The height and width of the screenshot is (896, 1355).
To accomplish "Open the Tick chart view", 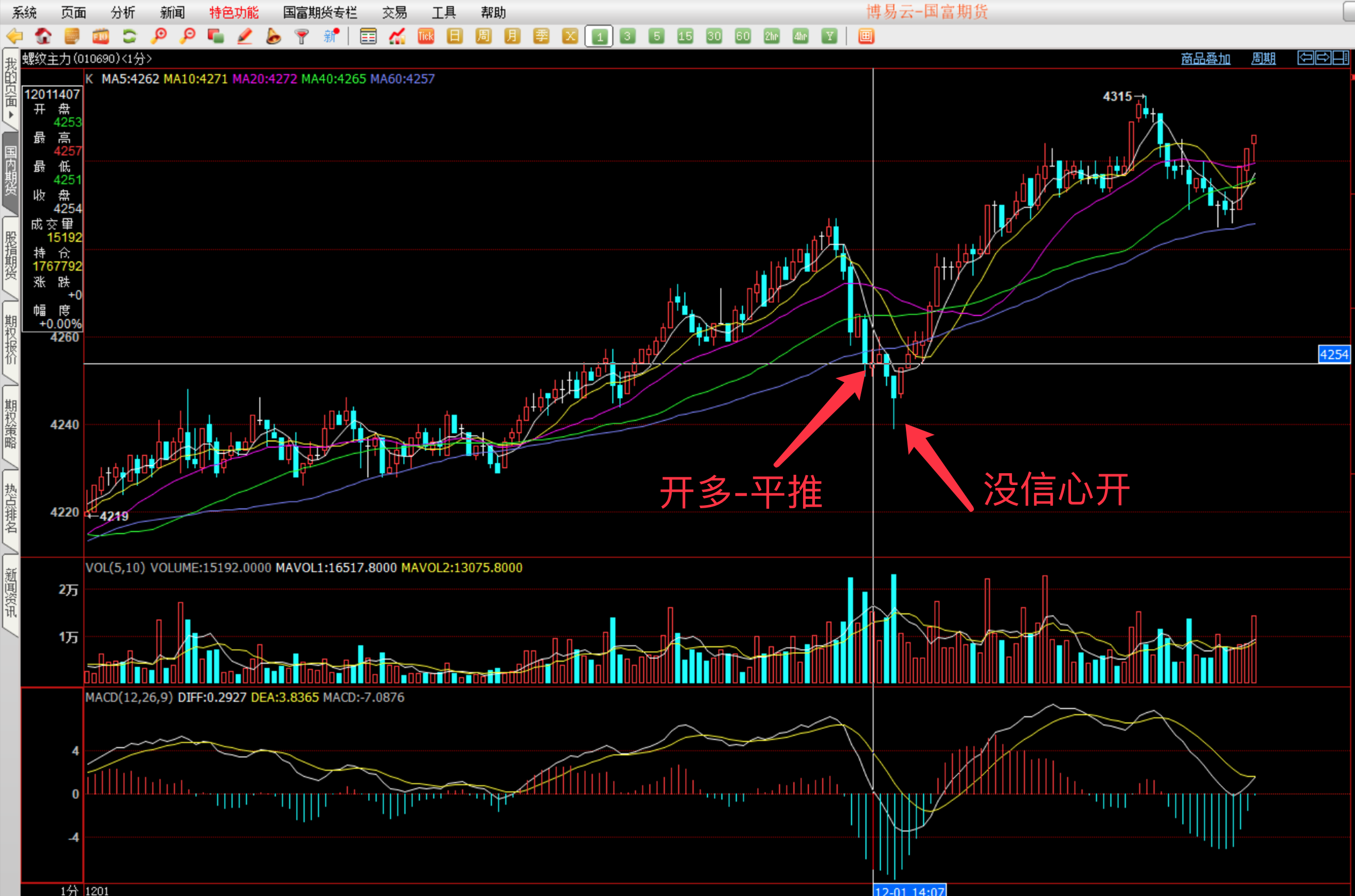I will click(x=426, y=37).
